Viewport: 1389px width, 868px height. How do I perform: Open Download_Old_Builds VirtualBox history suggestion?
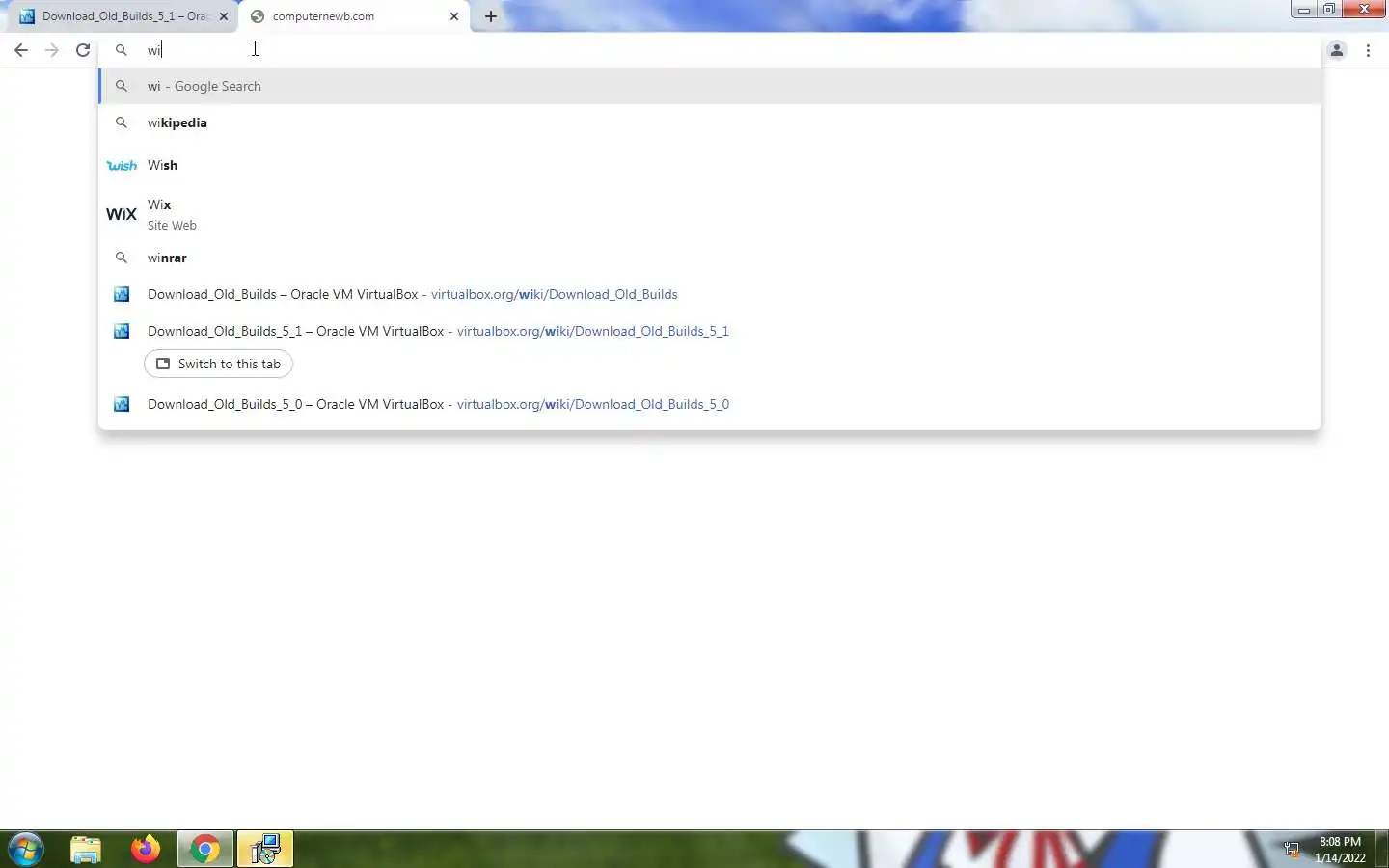coord(710,294)
